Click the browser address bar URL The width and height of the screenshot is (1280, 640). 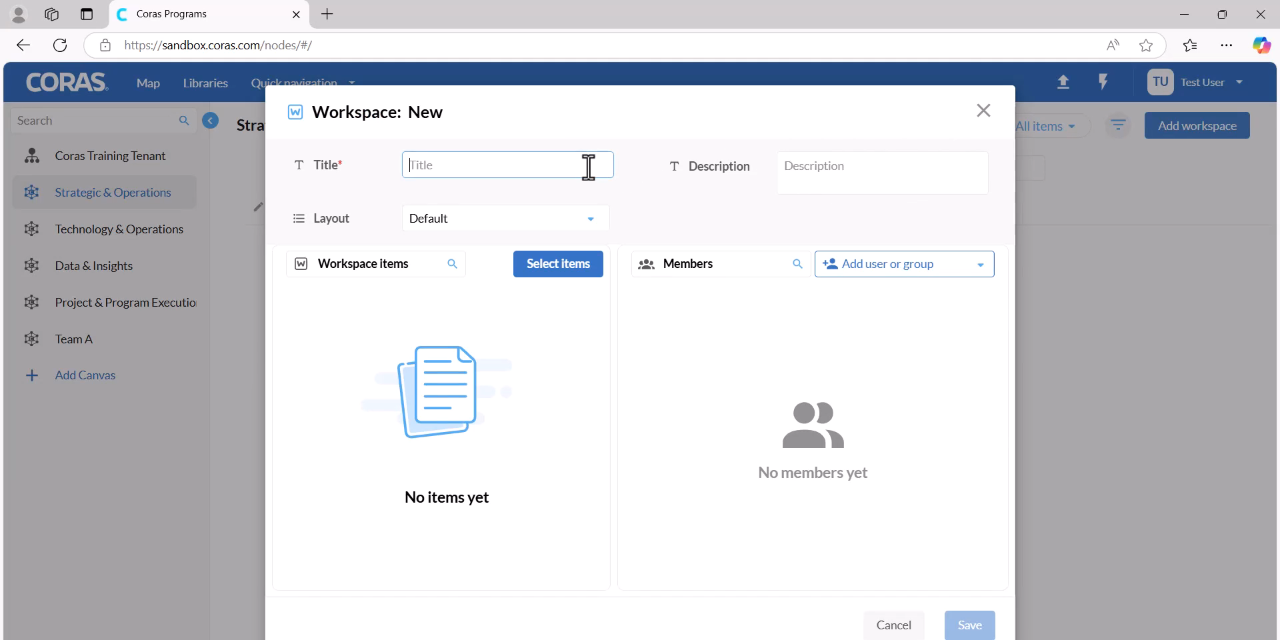point(218,45)
